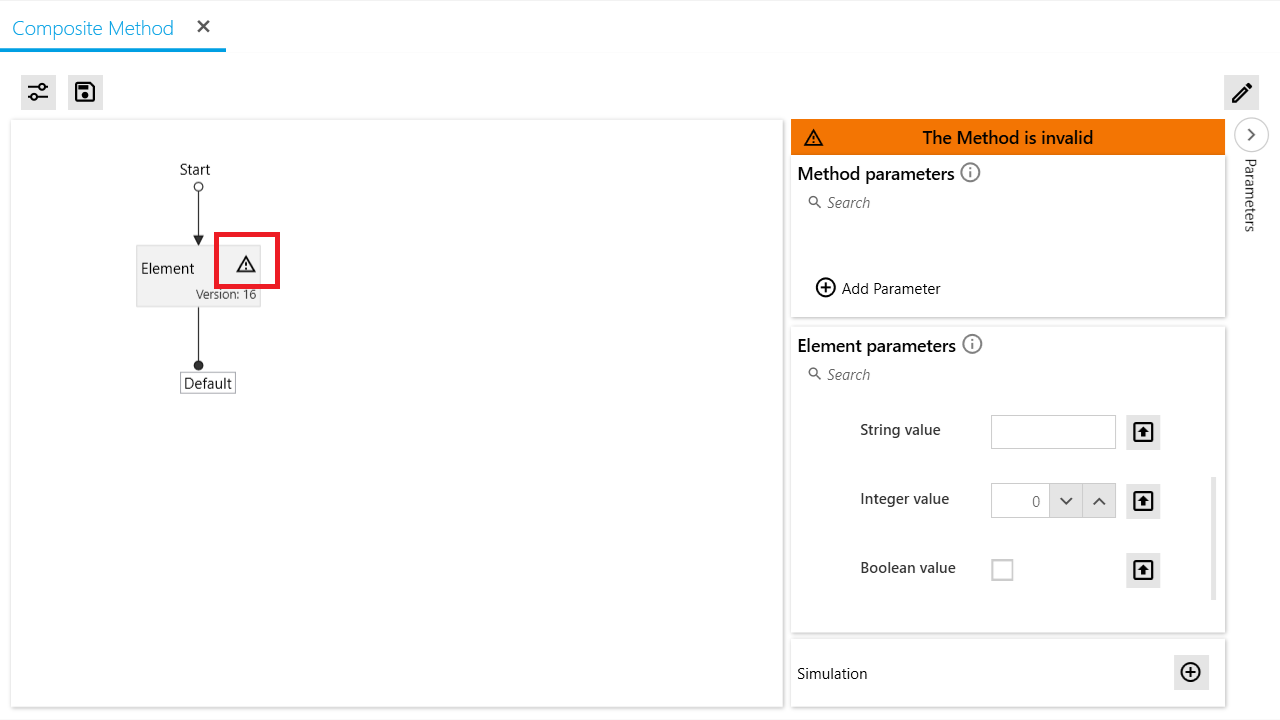Screen dimensions: 1280x720
Task: Click the warning triangle on Element node
Action: click(x=246, y=264)
